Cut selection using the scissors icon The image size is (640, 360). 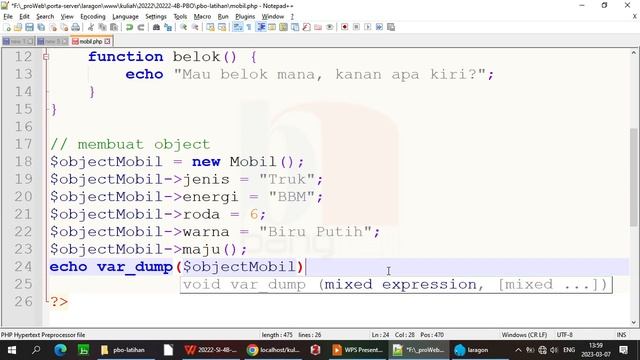coord(91,27)
